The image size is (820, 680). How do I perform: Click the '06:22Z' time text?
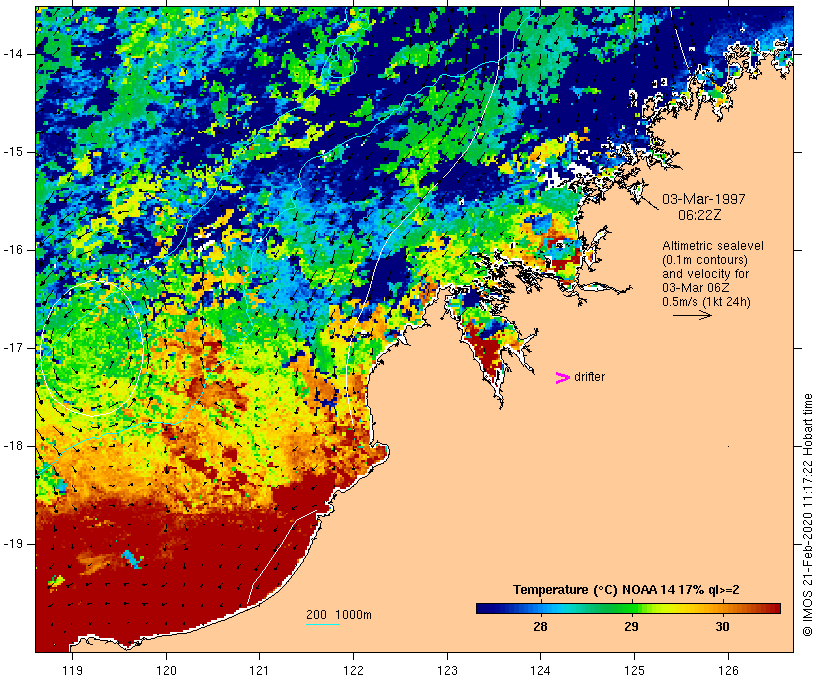[x=700, y=215]
